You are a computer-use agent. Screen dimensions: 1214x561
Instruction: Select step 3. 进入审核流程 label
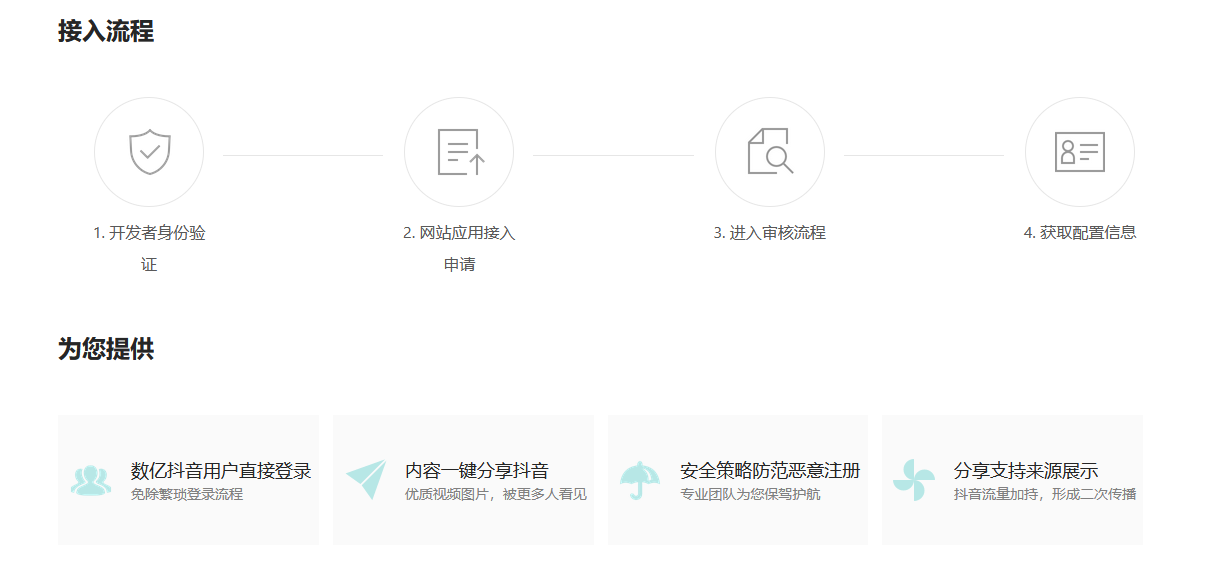tap(770, 233)
